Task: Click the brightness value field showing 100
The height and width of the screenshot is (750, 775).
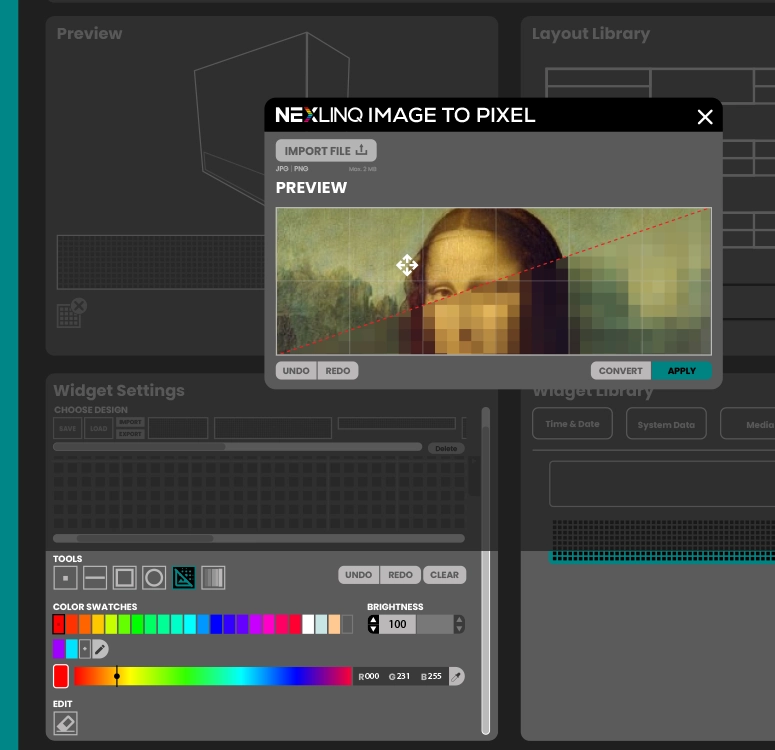Action: [x=397, y=624]
